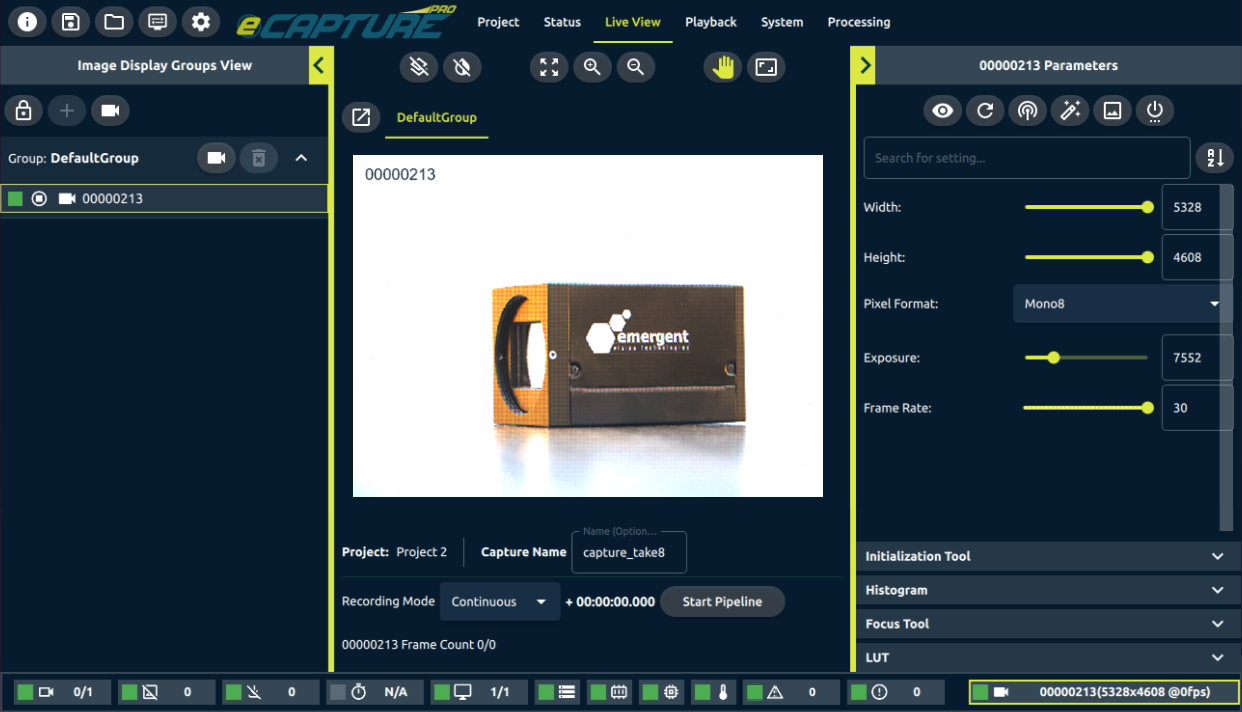The width and height of the screenshot is (1242, 712).
Task: Adjust the Exposure slider
Action: coord(1087,357)
